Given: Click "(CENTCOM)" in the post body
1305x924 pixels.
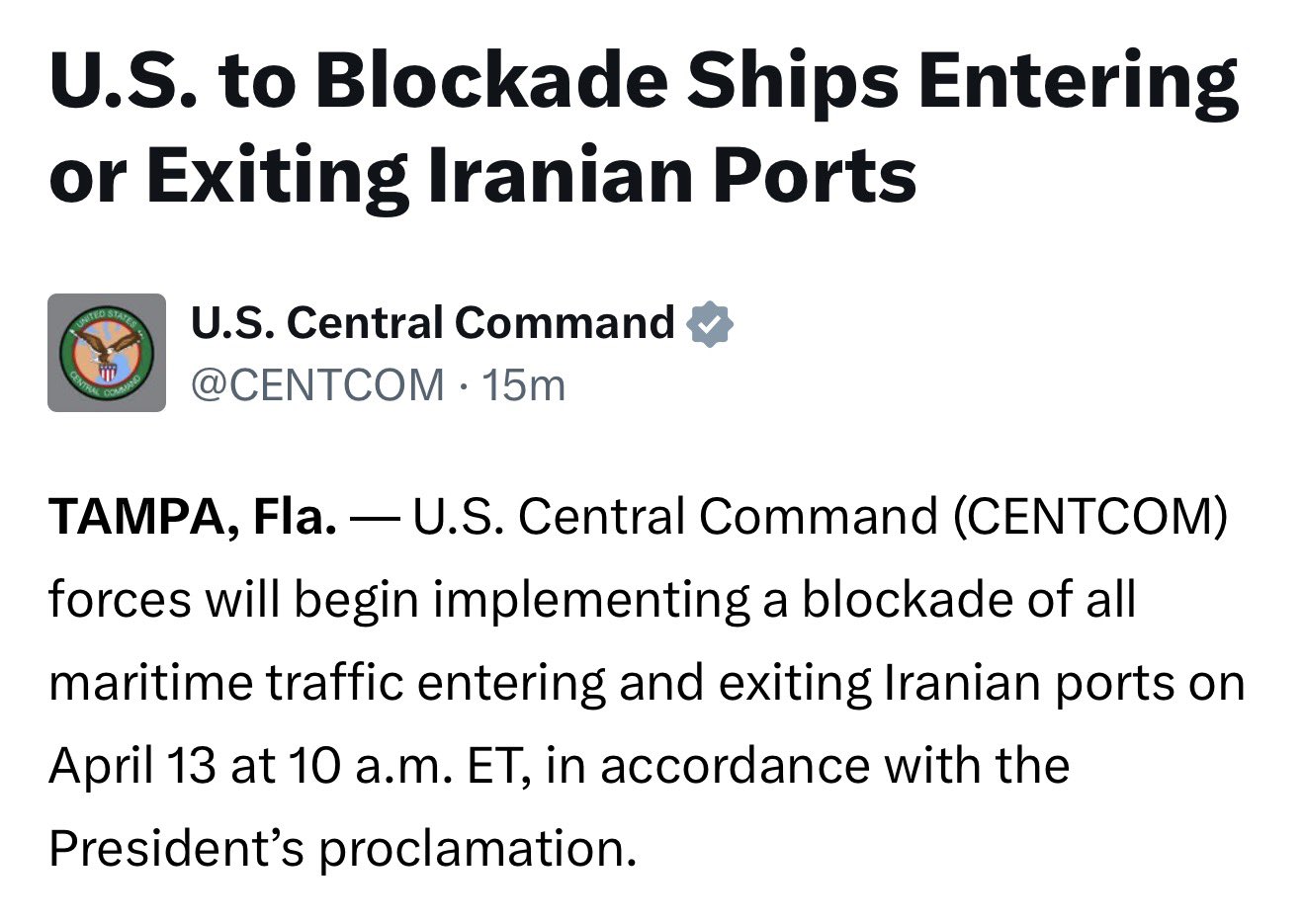Looking at the screenshot, I should (1089, 517).
